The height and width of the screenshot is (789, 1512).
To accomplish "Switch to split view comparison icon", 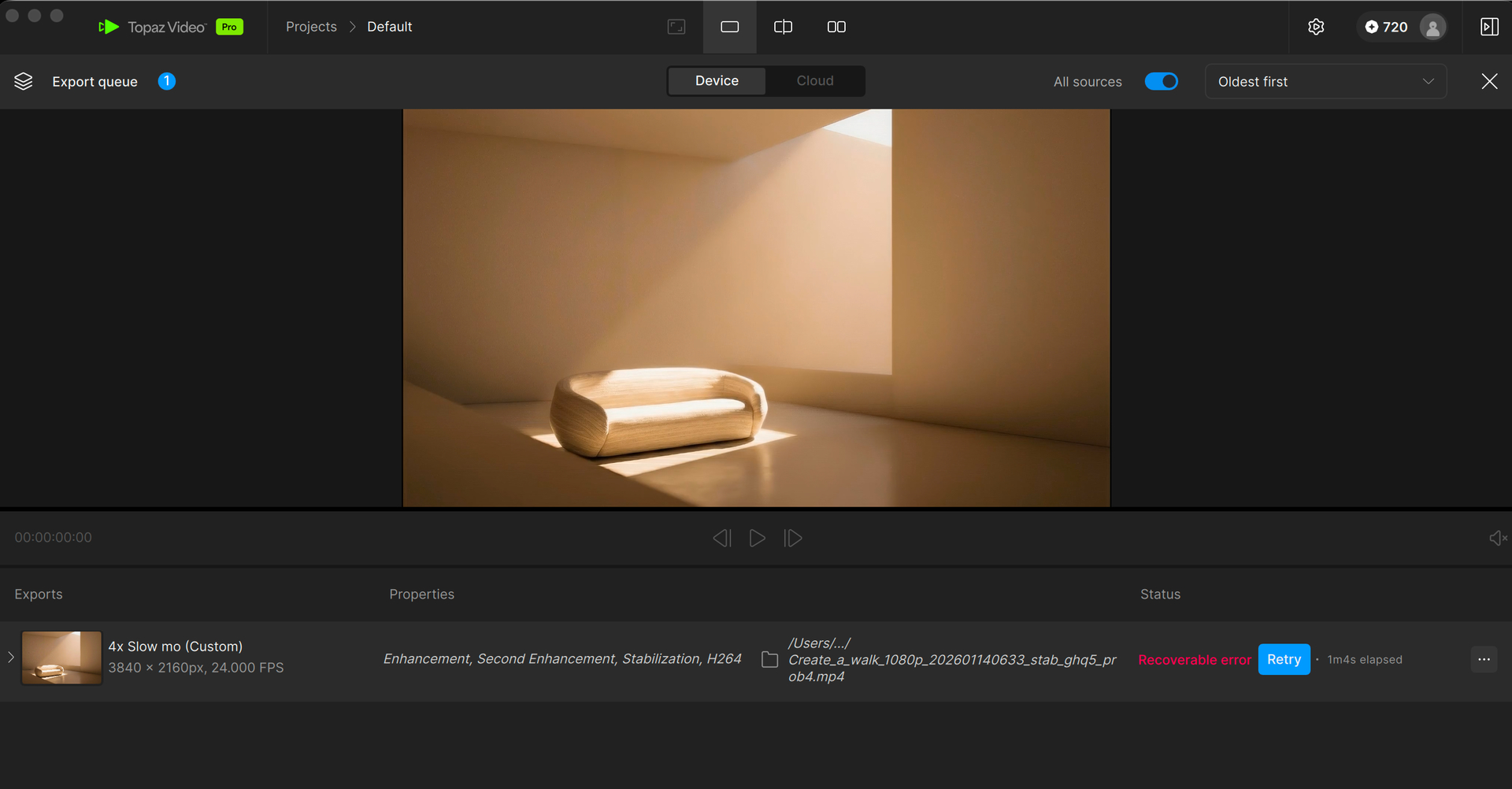I will (783, 27).
